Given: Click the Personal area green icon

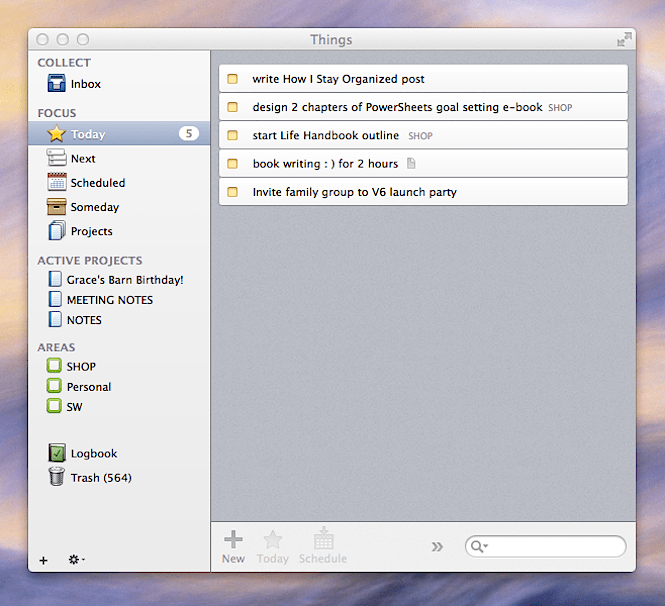Looking at the screenshot, I should click(x=54, y=386).
